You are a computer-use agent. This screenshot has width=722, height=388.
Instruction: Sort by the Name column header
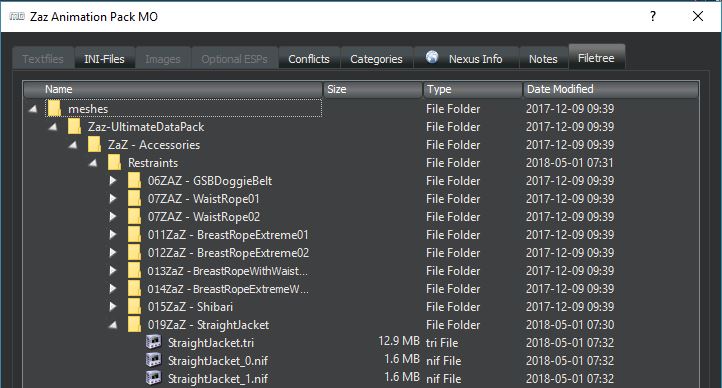174,89
